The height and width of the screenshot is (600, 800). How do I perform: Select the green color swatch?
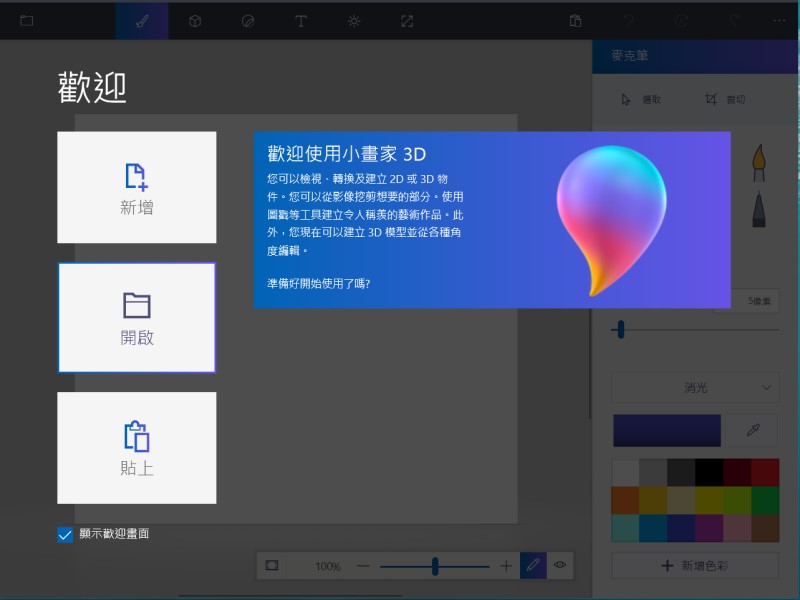(765, 500)
